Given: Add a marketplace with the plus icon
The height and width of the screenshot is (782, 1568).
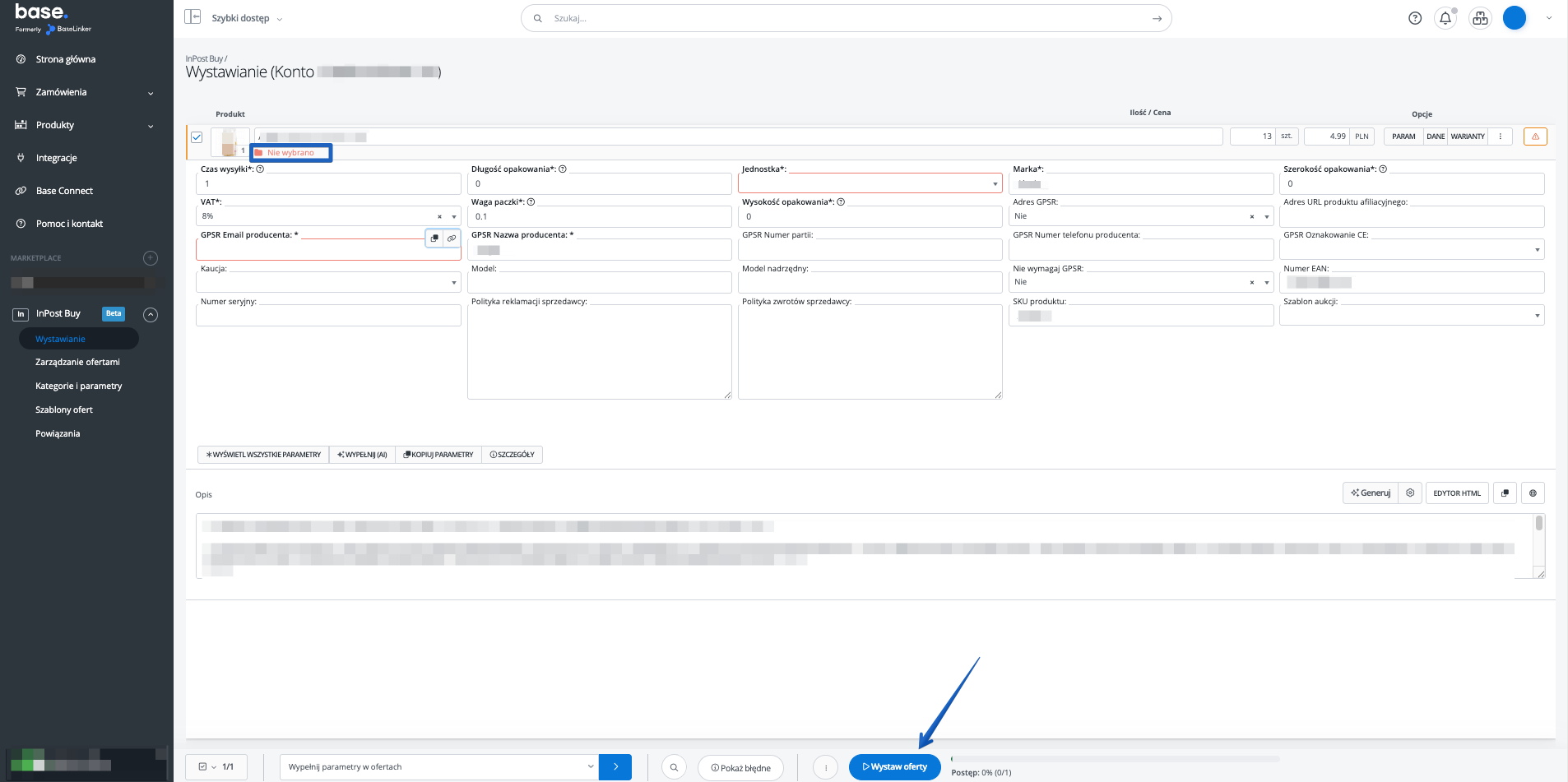Looking at the screenshot, I should (x=151, y=258).
